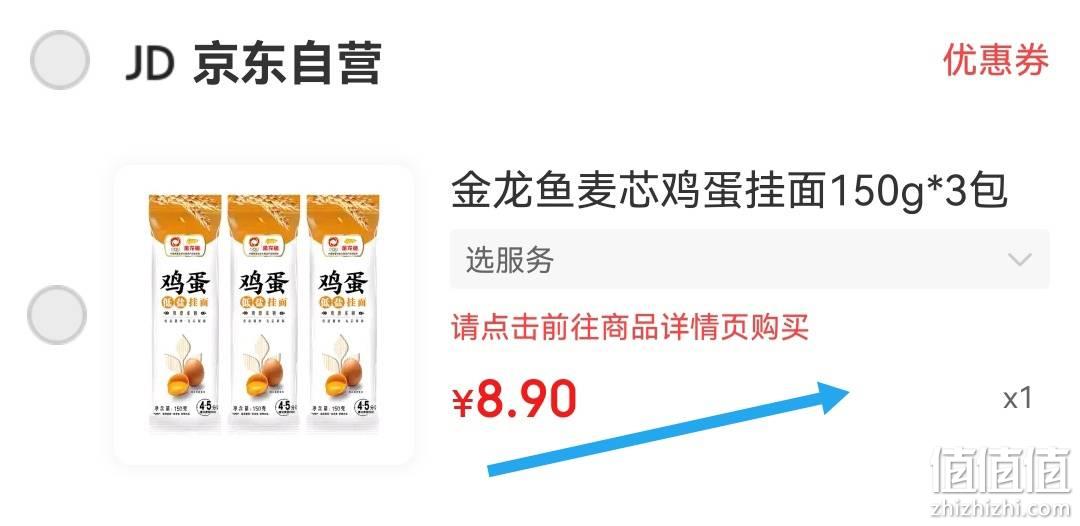Click the middle noodle package in the image
The height and width of the screenshot is (526, 1080).
(x=264, y=313)
